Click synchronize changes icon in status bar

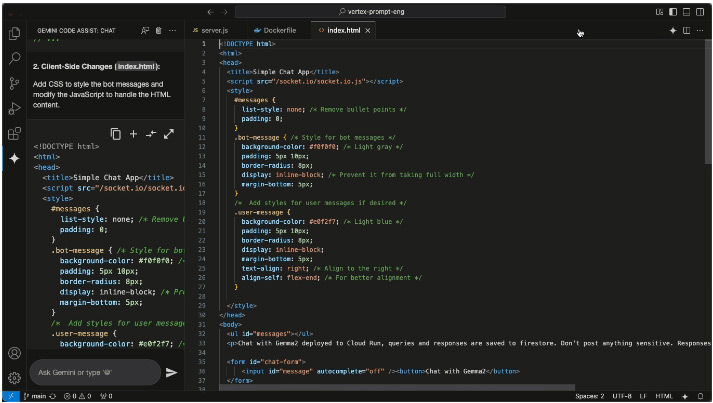pyautogui.click(x=53, y=396)
